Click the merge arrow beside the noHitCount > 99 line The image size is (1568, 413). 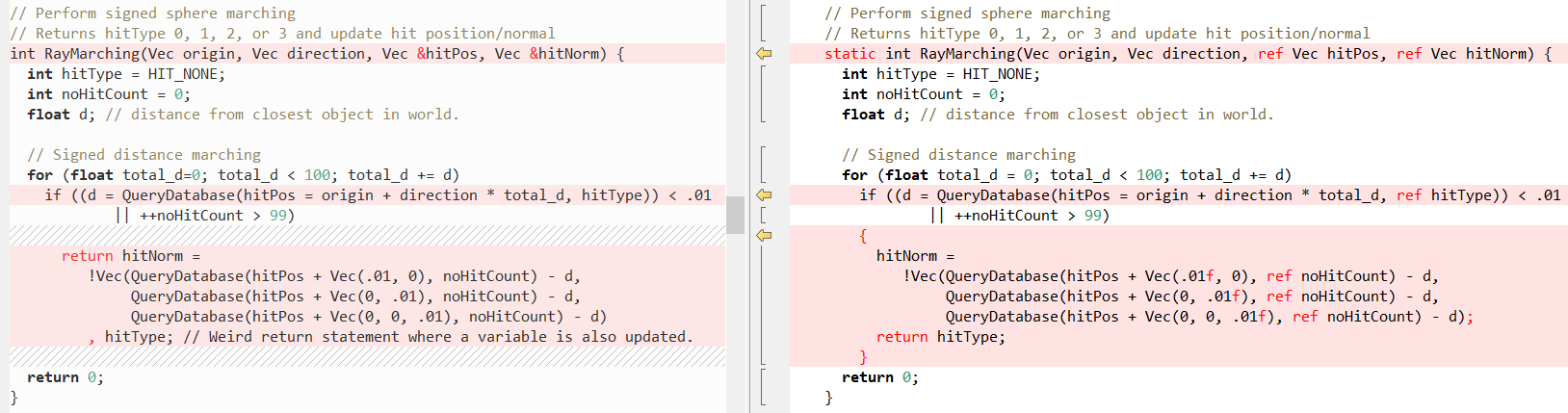tap(764, 235)
